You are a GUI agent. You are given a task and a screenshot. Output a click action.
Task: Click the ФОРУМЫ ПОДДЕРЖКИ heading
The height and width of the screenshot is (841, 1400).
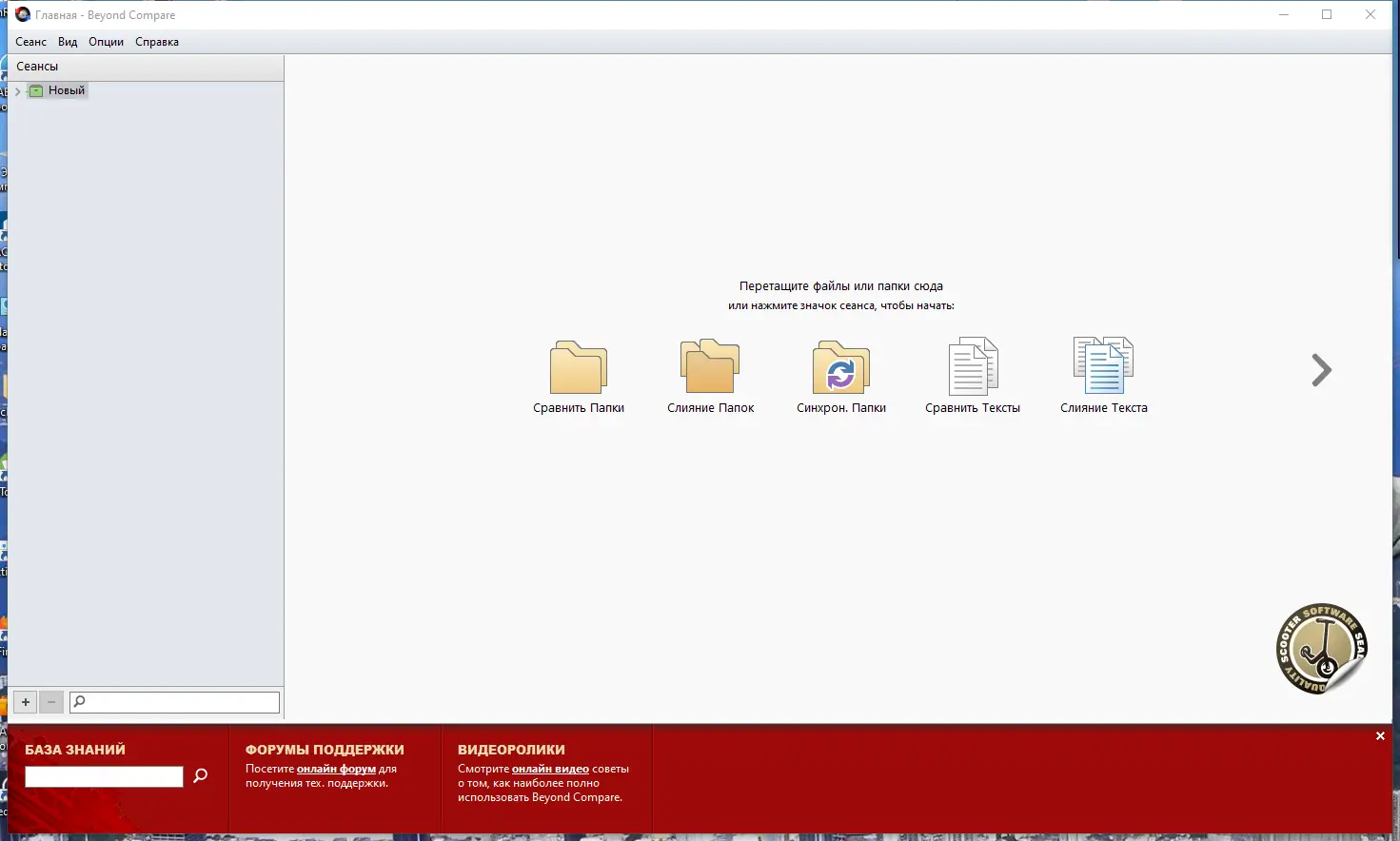pyautogui.click(x=325, y=750)
